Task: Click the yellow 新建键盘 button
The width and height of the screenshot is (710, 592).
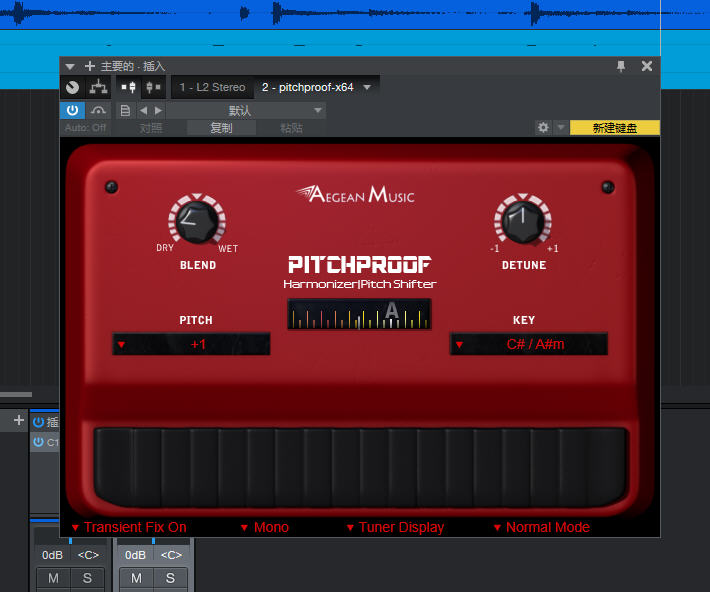Action: pyautogui.click(x=614, y=128)
